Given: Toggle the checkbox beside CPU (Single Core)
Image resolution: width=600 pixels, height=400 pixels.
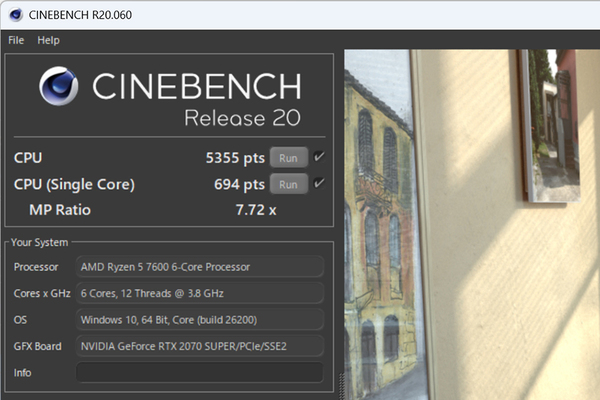Looking at the screenshot, I should [x=319, y=183].
